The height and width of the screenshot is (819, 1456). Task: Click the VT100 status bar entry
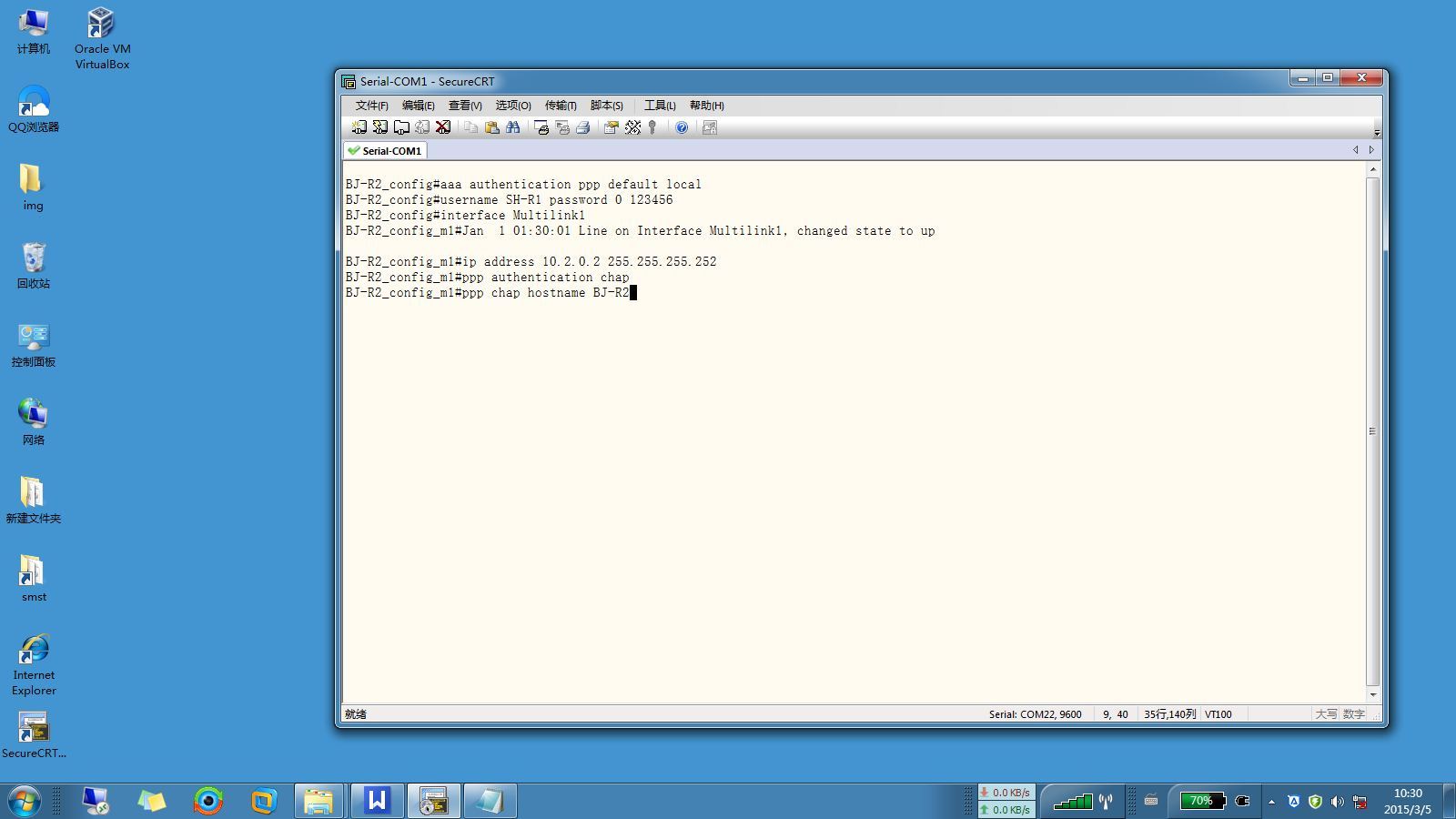1218,714
